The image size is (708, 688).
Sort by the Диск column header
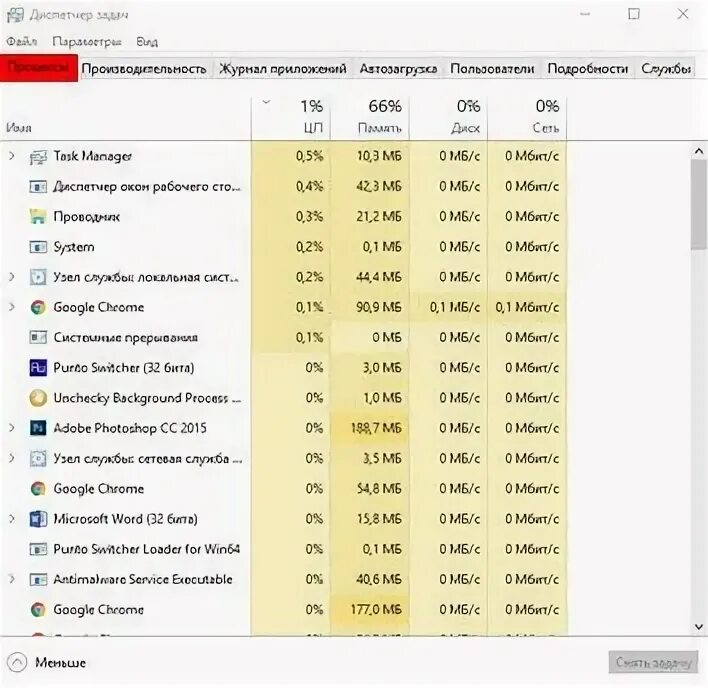coord(448,117)
